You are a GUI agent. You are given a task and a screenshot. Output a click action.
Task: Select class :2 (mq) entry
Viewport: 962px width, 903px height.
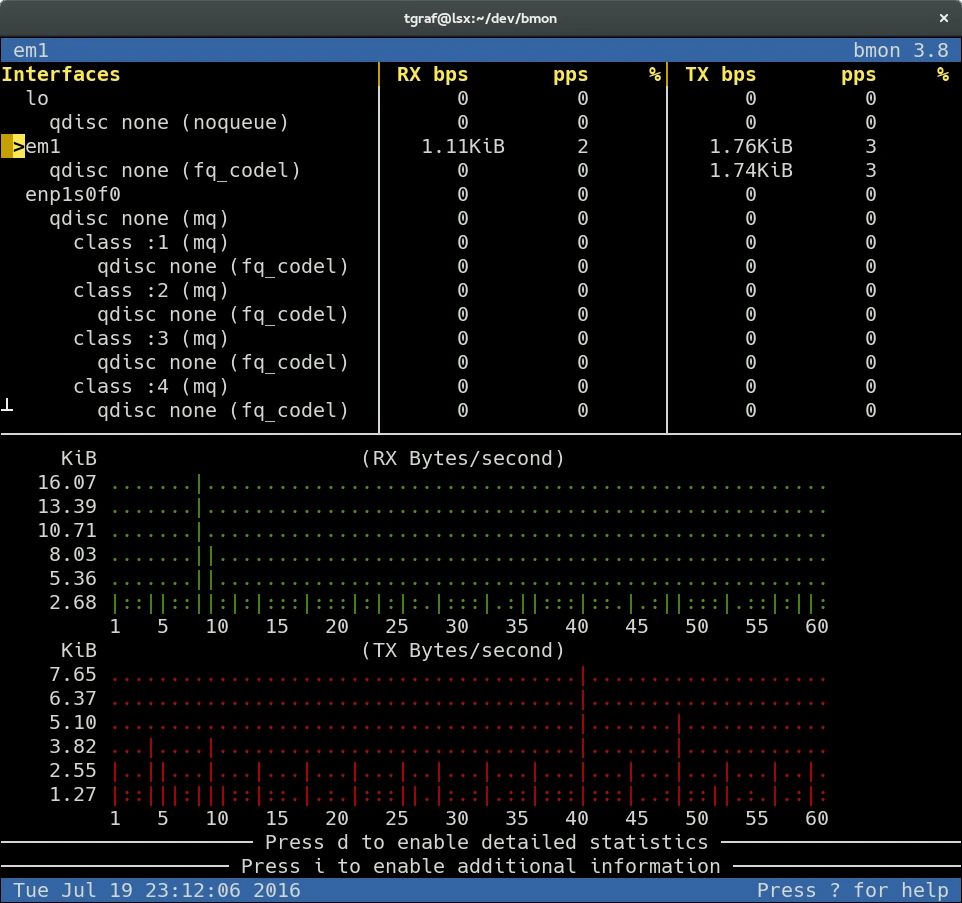point(151,290)
